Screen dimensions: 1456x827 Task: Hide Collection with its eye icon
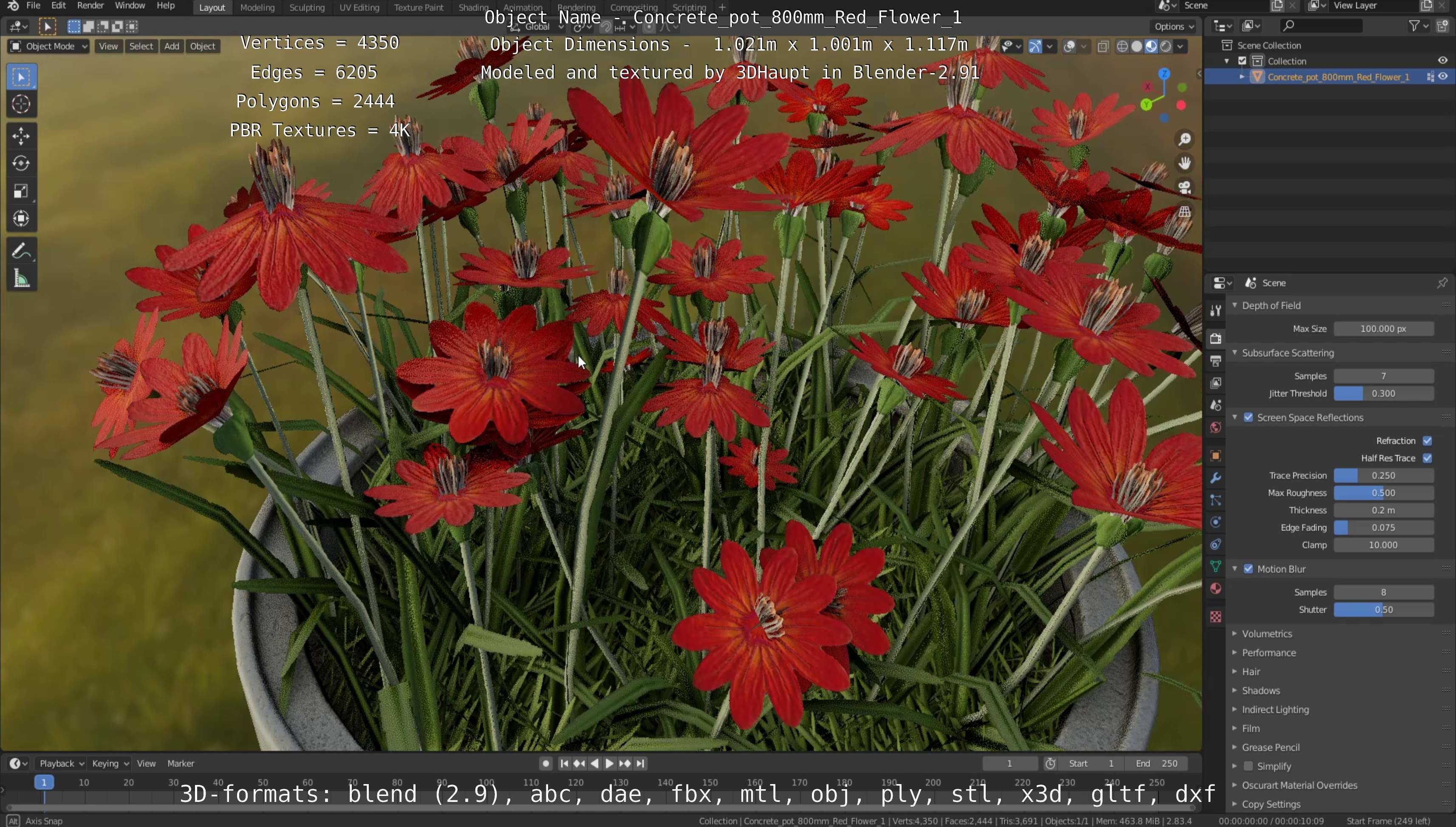click(1442, 61)
